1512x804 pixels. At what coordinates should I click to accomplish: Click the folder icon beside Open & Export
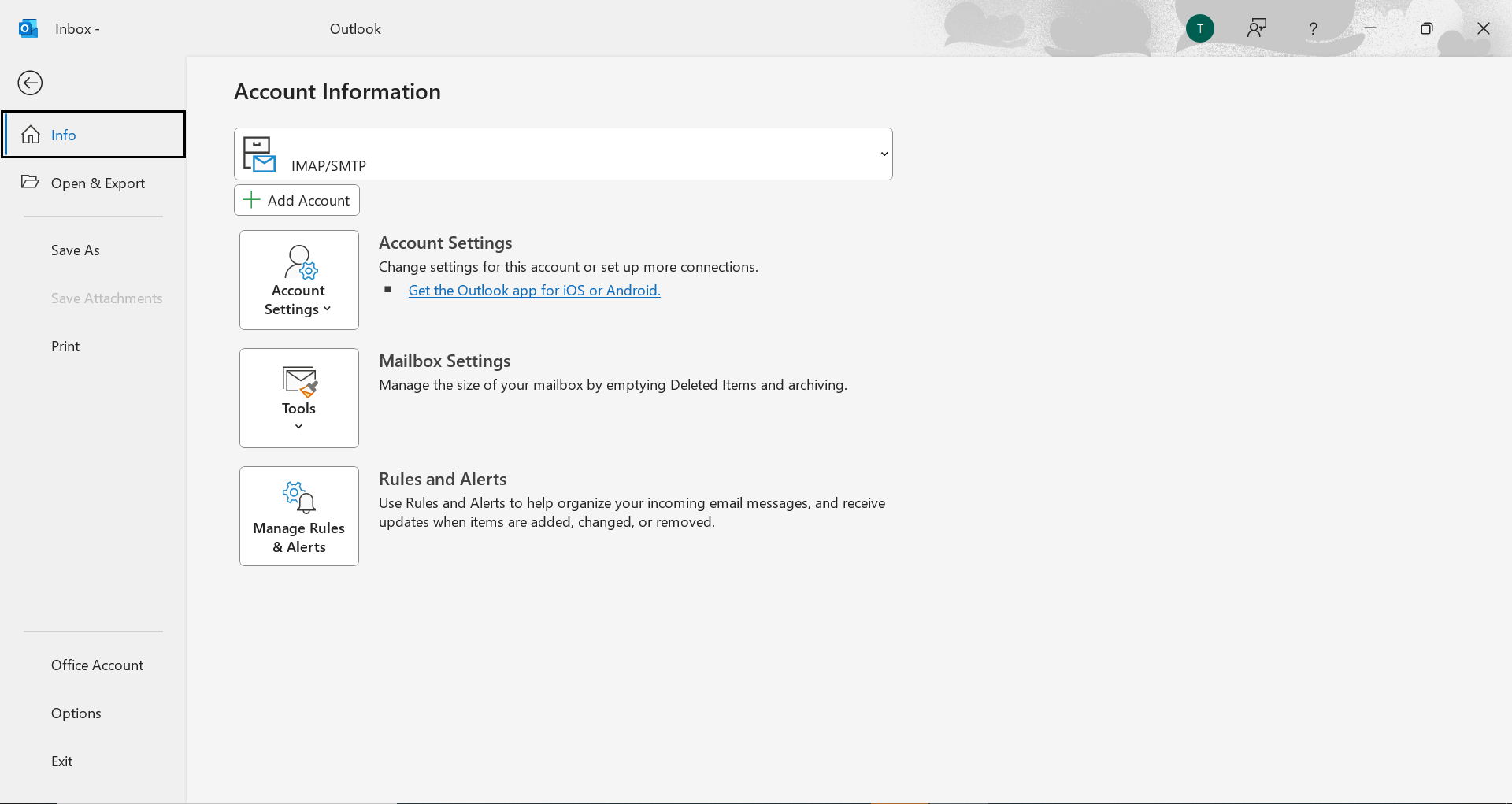[x=30, y=182]
